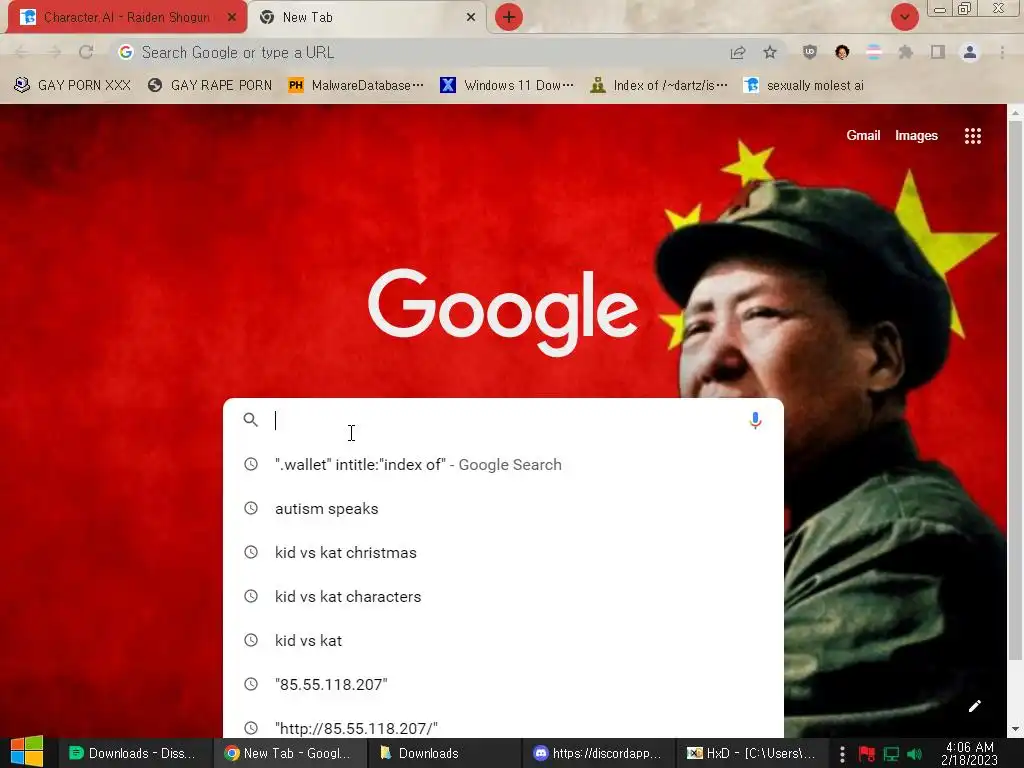Screen dimensions: 1024x768
Task: Open the network monitor tray icon
Action: click(891, 754)
